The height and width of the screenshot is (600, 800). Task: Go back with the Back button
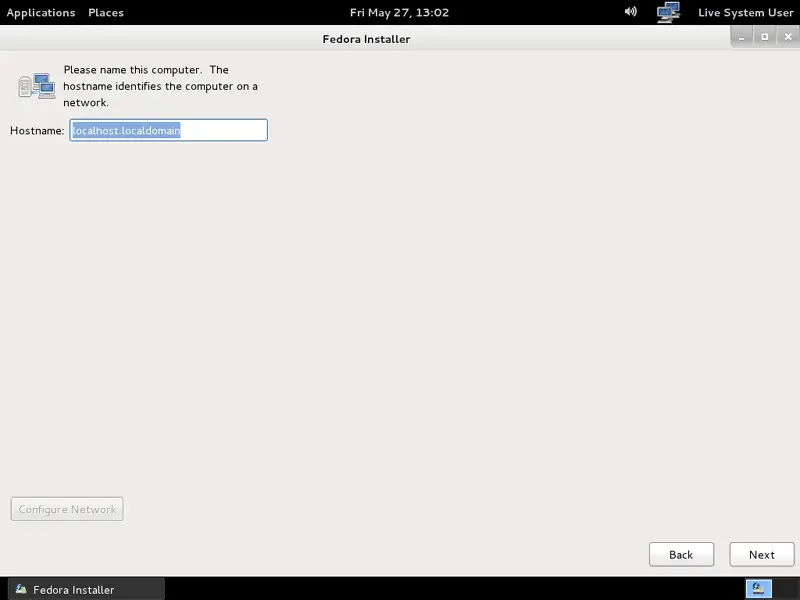[681, 555]
